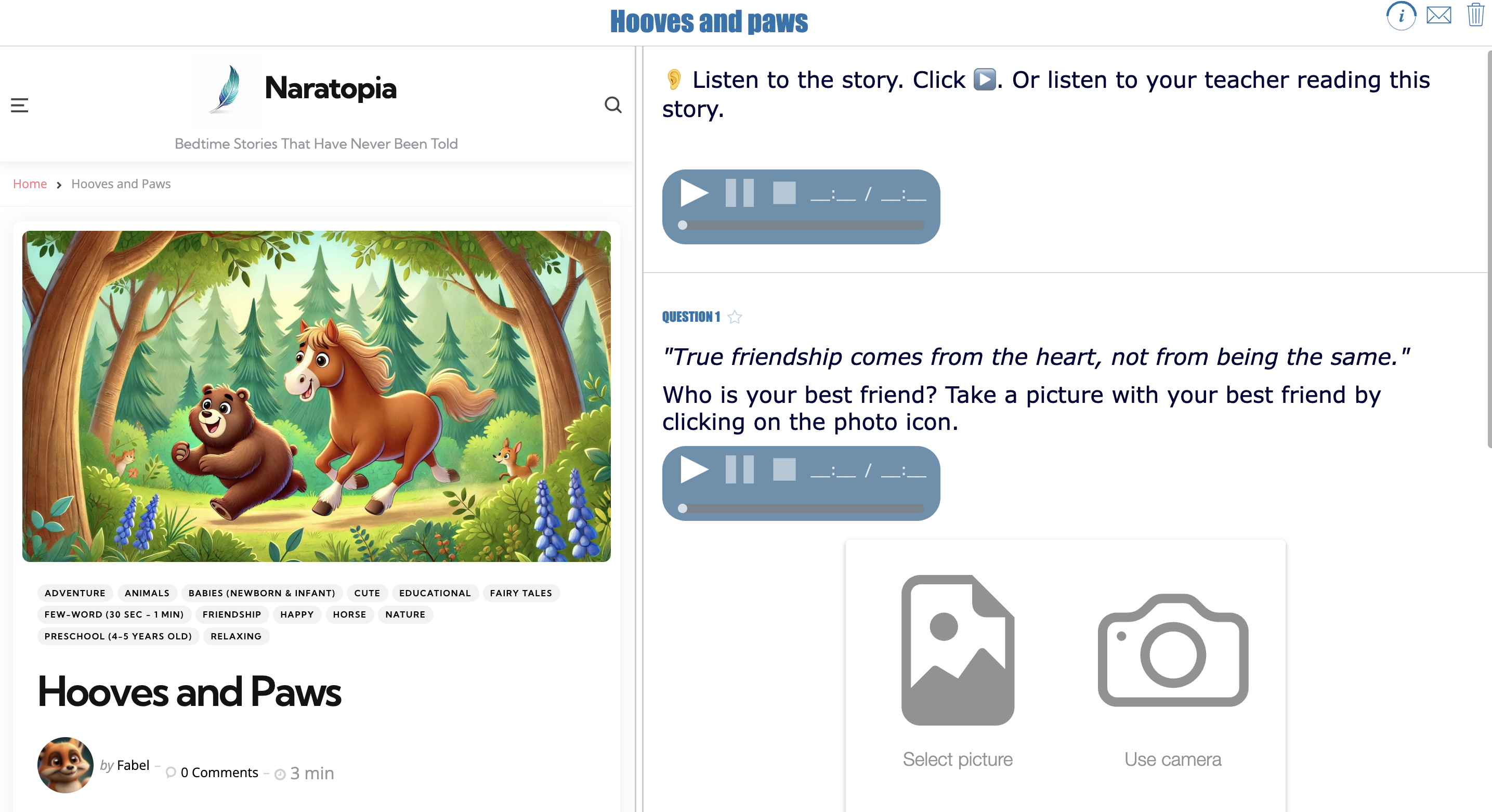
Task: Open the info icon in the top right
Action: 1401,17
